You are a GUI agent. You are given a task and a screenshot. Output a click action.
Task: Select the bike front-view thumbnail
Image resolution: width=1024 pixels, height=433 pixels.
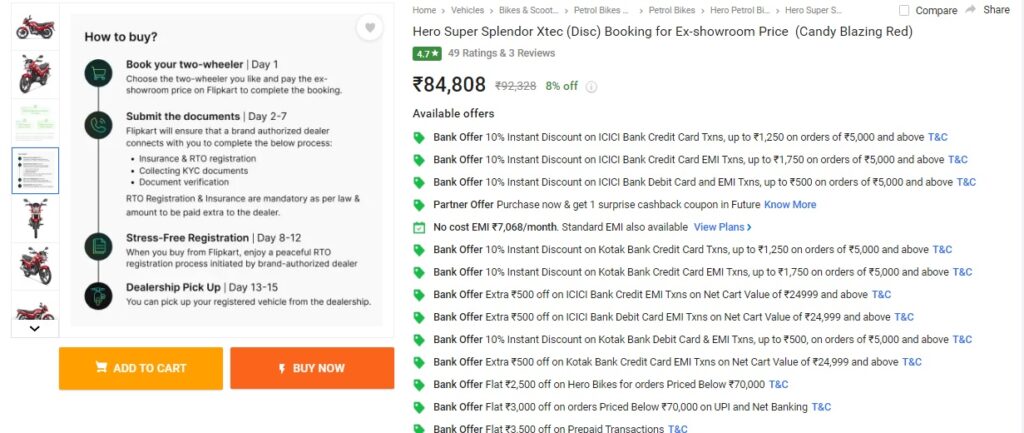(x=35, y=218)
